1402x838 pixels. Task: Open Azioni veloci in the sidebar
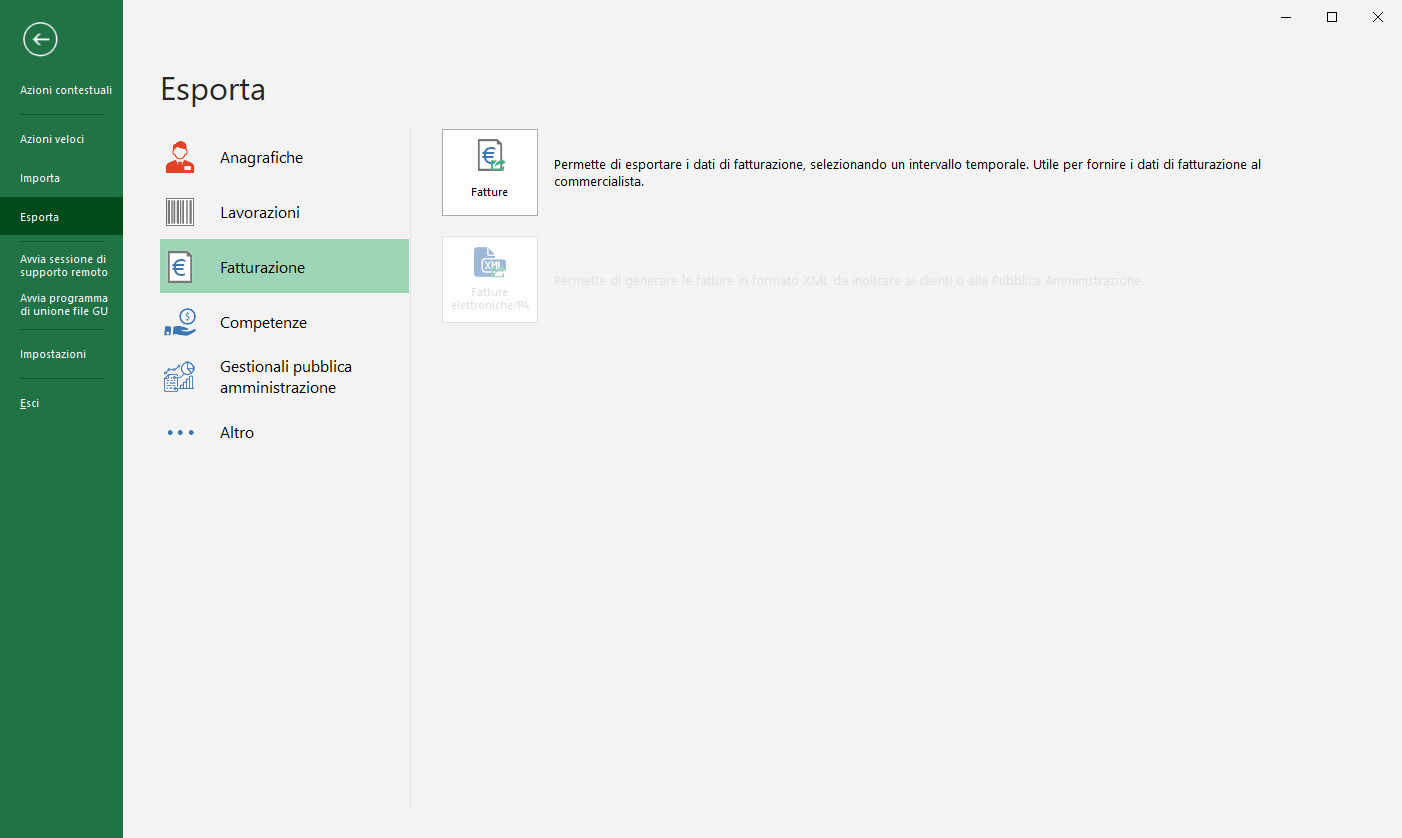pos(52,139)
